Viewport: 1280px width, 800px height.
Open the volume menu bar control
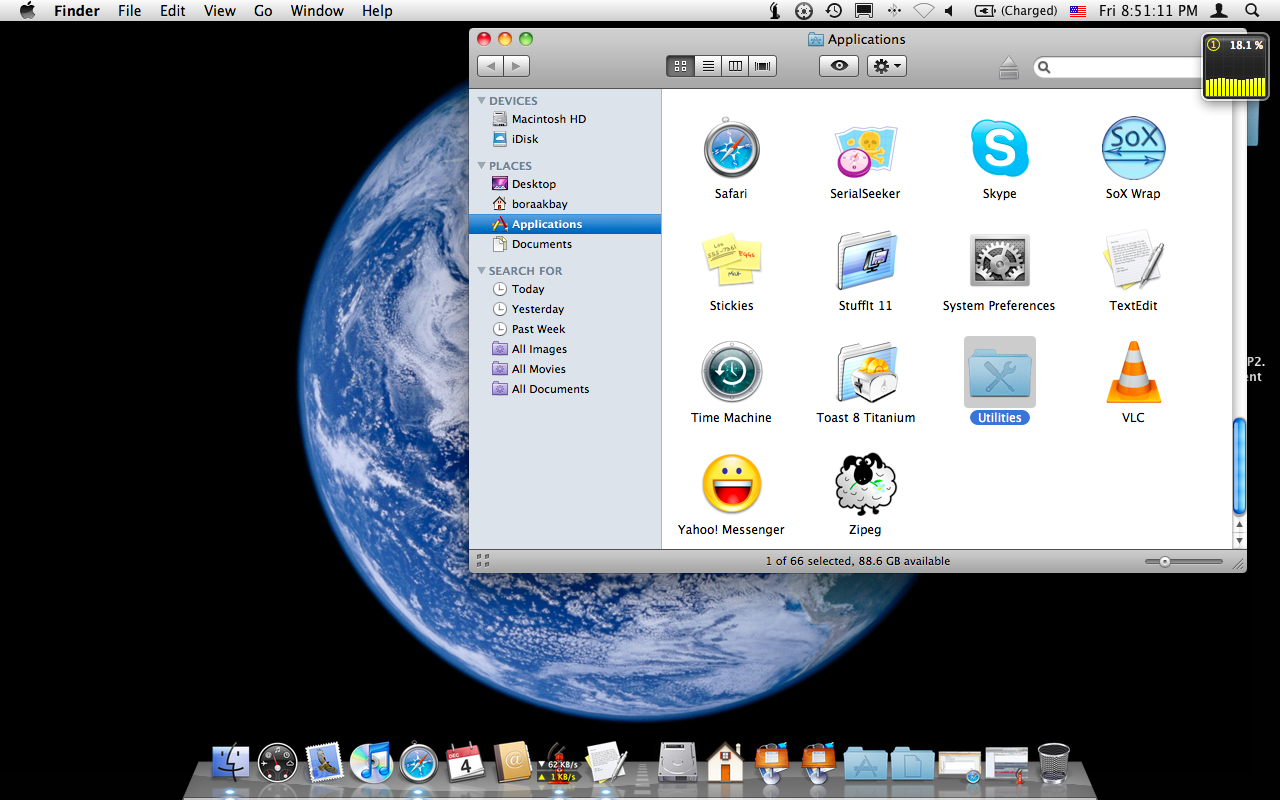[949, 11]
